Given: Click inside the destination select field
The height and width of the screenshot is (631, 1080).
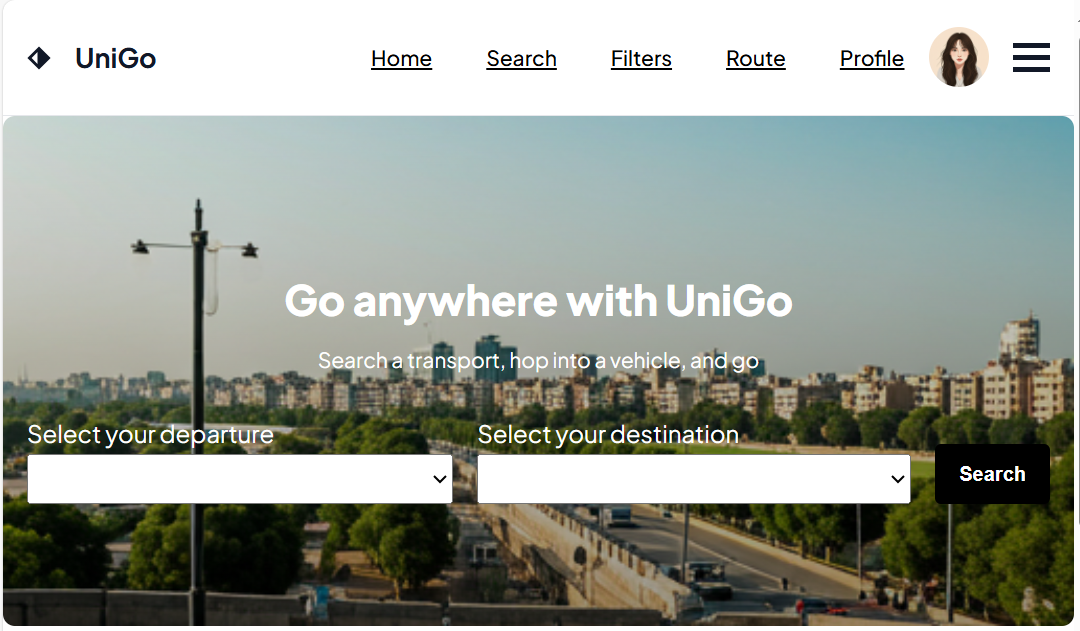Looking at the screenshot, I should coord(650,478).
